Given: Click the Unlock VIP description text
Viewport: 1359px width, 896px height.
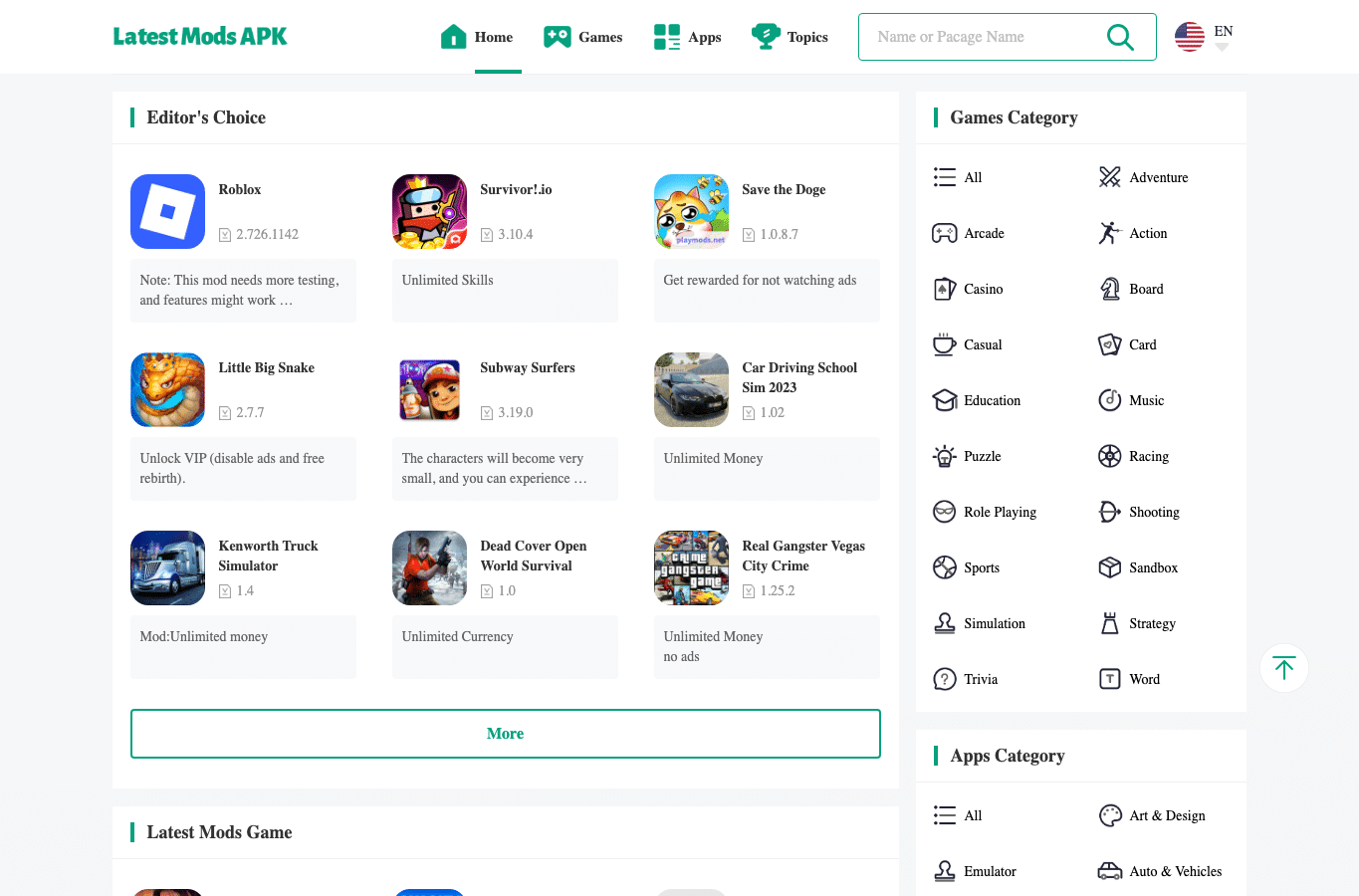Looking at the screenshot, I should [232, 468].
